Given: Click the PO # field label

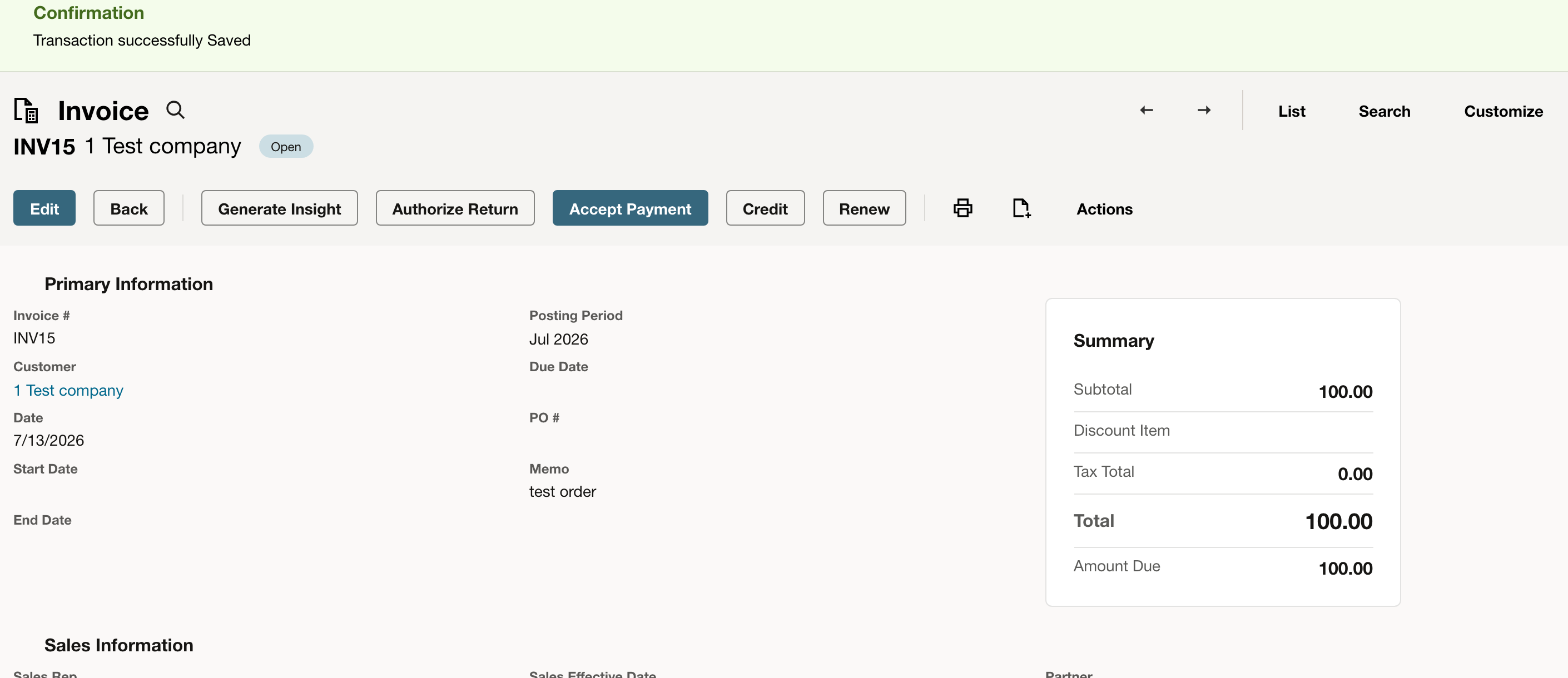Looking at the screenshot, I should 544,417.
